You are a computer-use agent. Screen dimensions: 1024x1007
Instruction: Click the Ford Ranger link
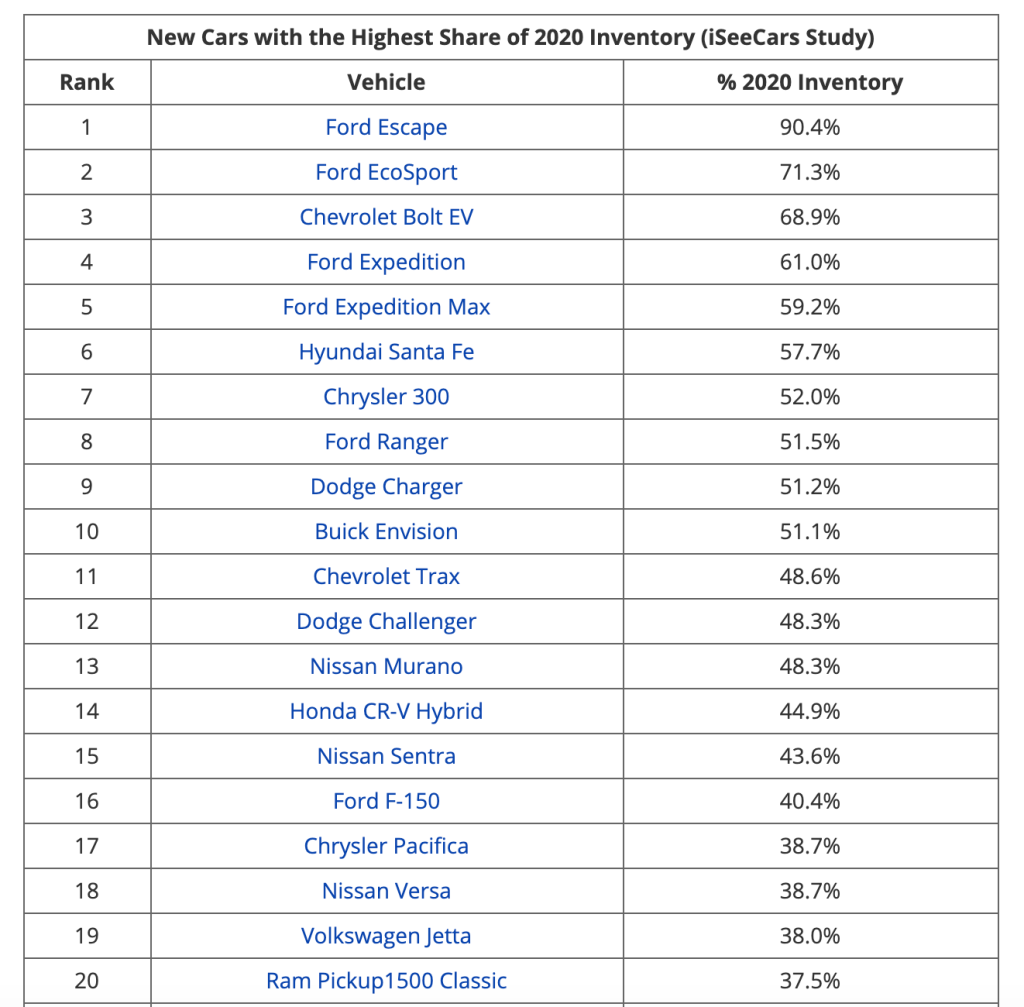[386, 442]
